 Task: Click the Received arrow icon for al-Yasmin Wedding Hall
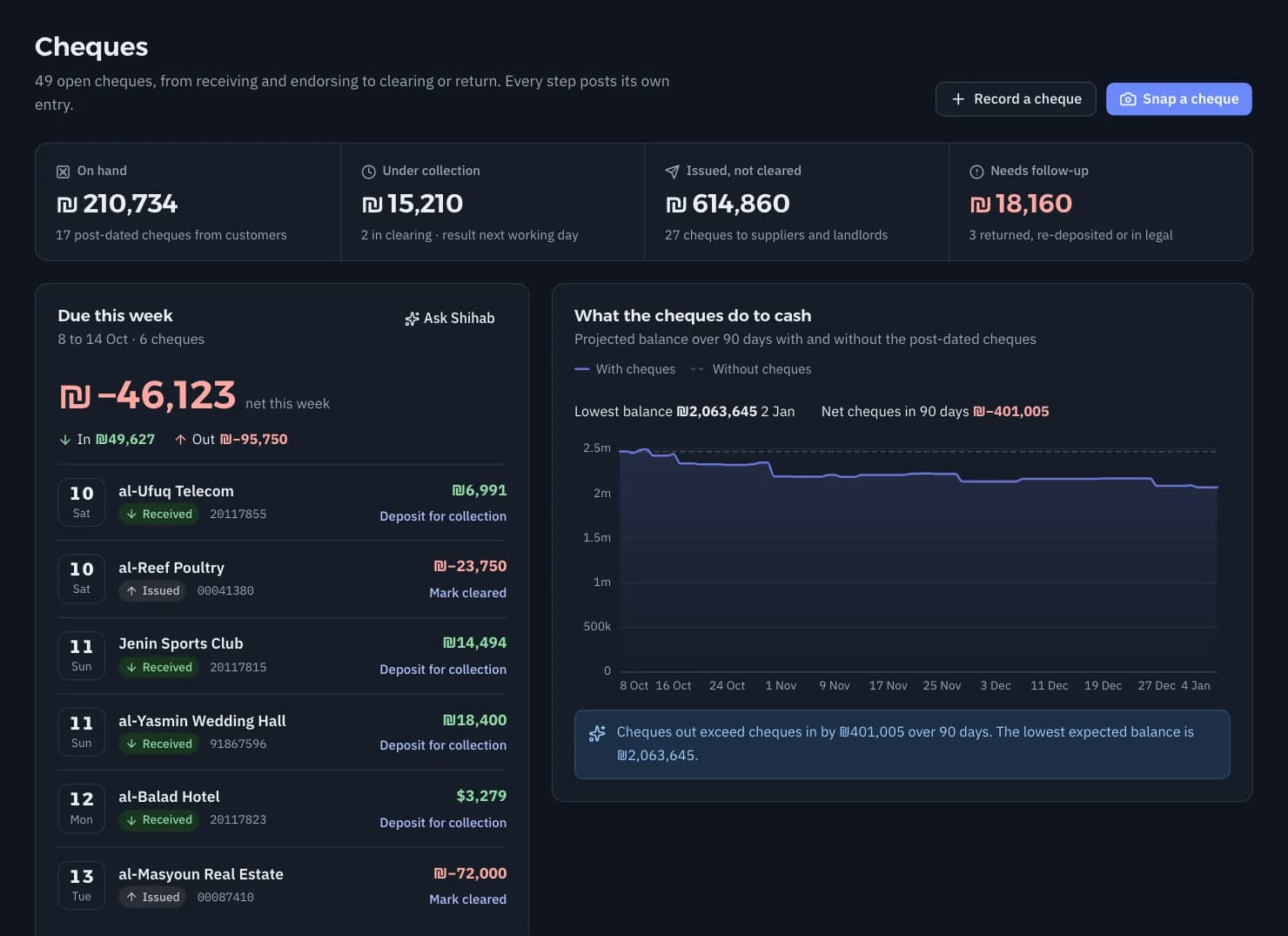pos(131,744)
